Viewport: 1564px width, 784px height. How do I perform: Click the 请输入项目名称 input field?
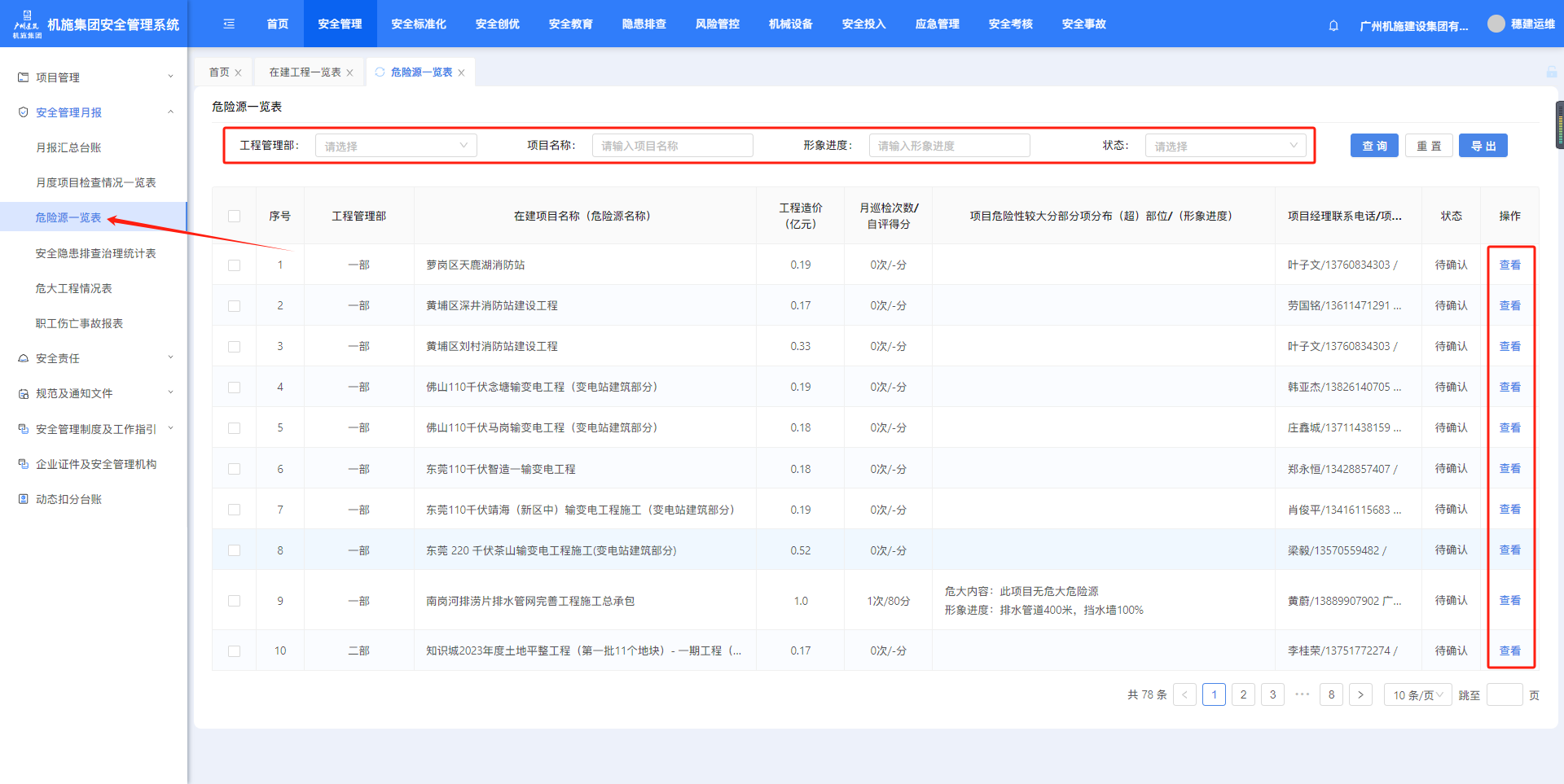point(672,146)
